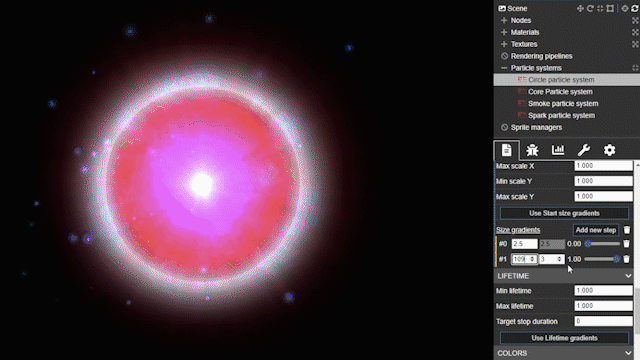Expand all under the Nodes row
This screenshot has height=360, width=640.
tap(635, 20)
